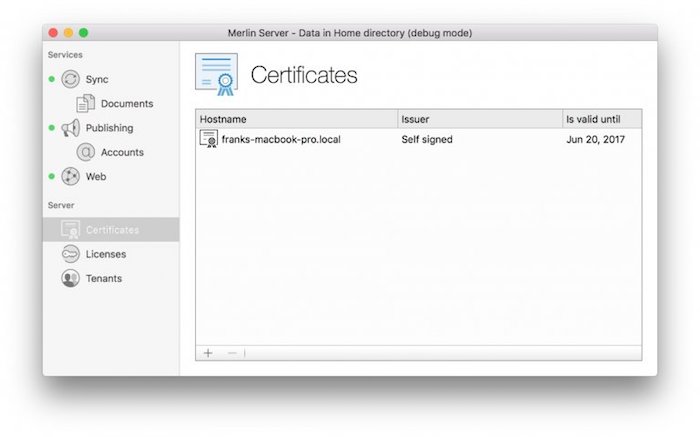Click the Tenants people icon

pos(71,278)
